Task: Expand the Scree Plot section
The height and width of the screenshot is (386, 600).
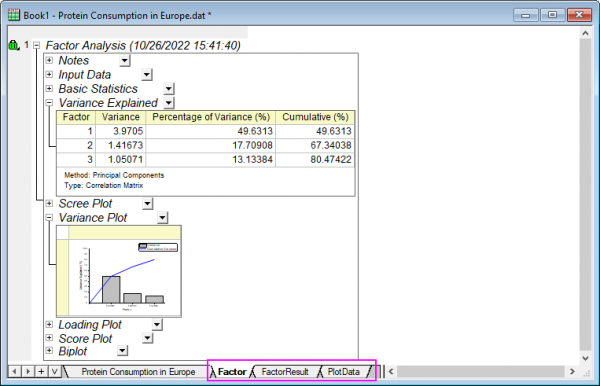Action: pos(49,203)
